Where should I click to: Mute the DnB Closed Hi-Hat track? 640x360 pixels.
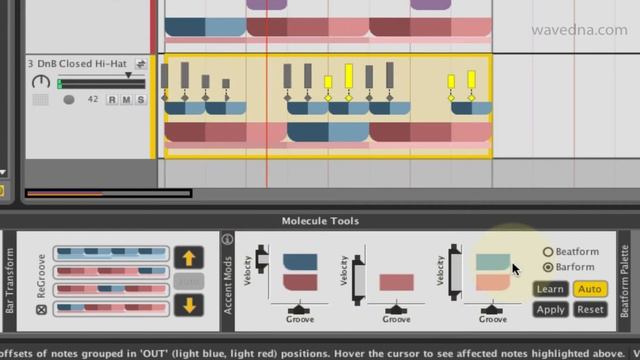[x=127, y=100]
